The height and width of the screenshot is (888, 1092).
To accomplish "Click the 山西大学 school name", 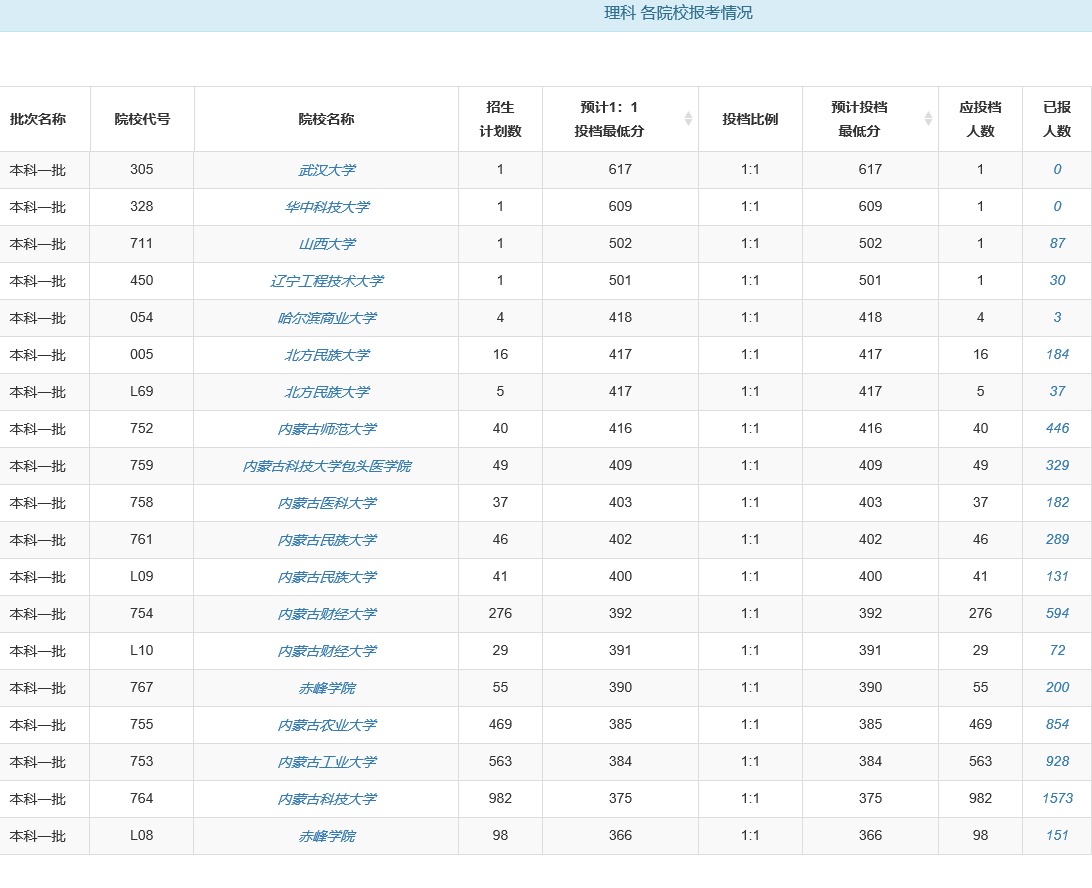I will [x=326, y=244].
